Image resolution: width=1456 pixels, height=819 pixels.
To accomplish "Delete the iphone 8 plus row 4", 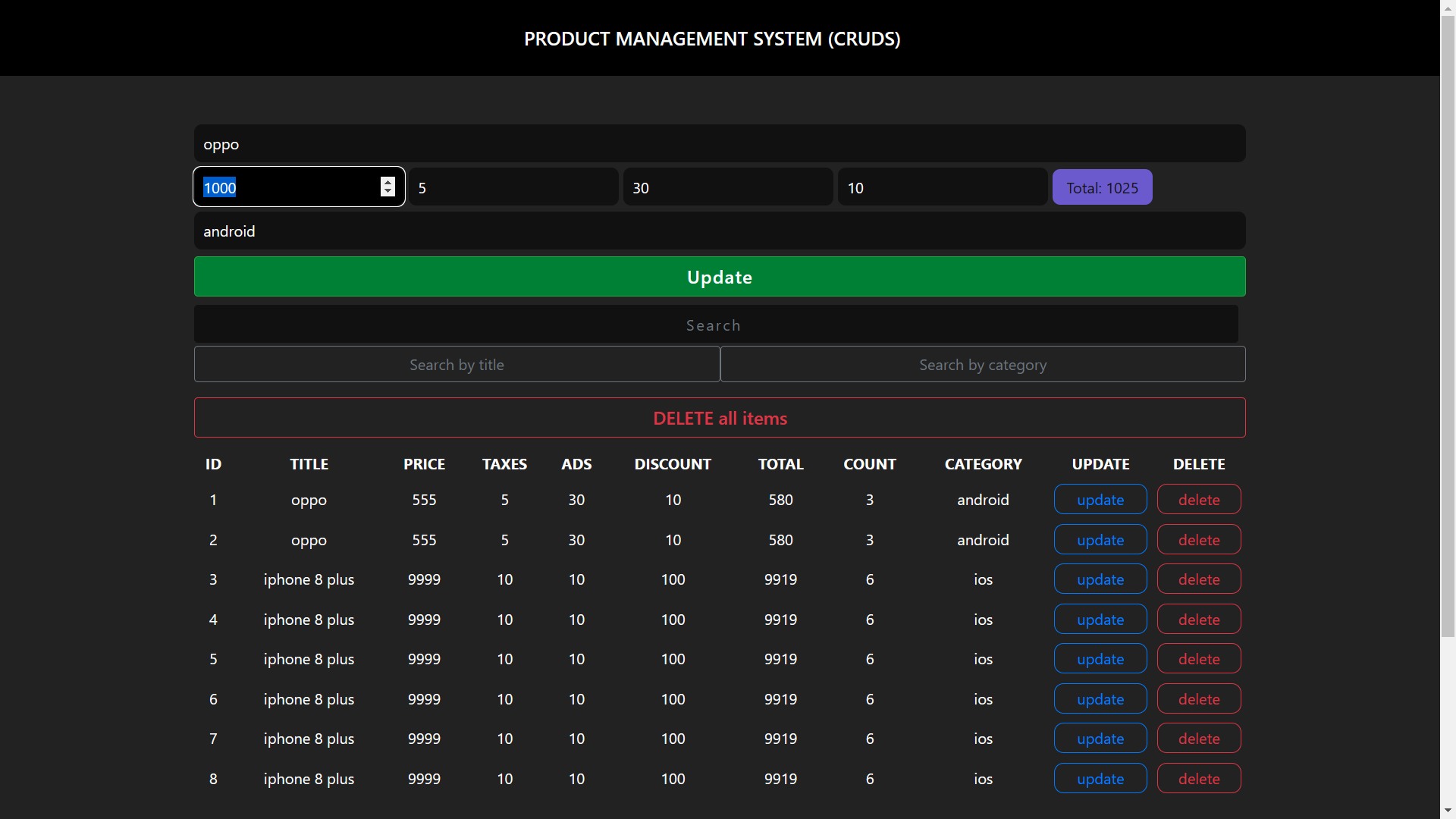I will (x=1199, y=620).
